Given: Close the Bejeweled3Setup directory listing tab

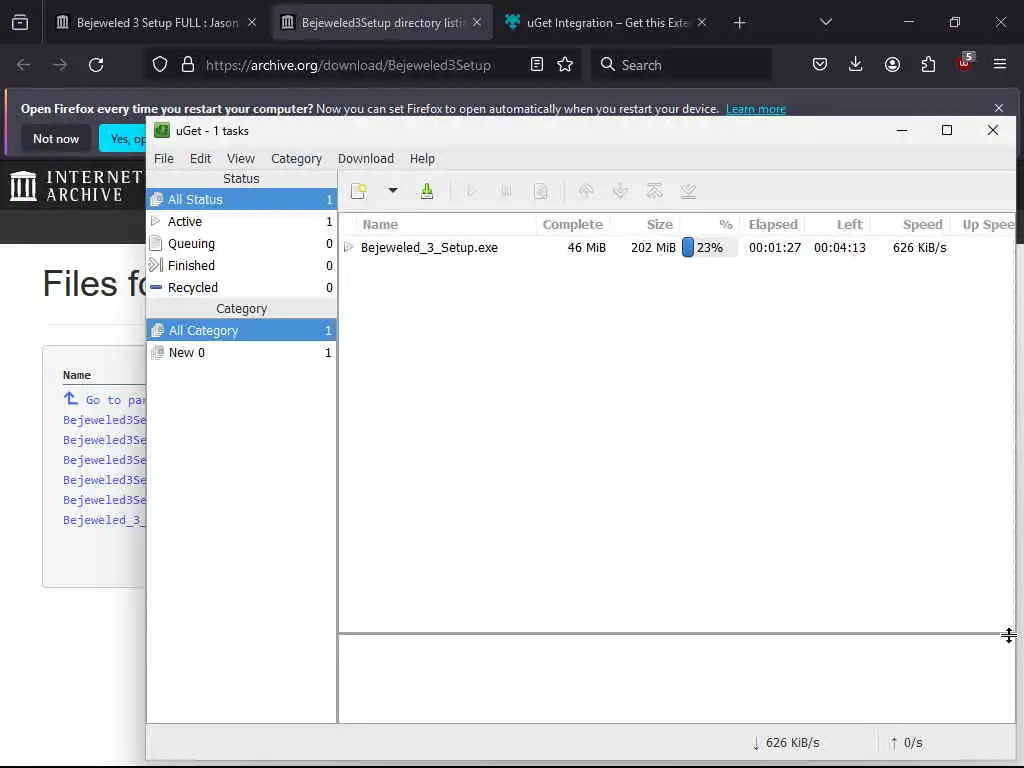Looking at the screenshot, I should point(477,22).
